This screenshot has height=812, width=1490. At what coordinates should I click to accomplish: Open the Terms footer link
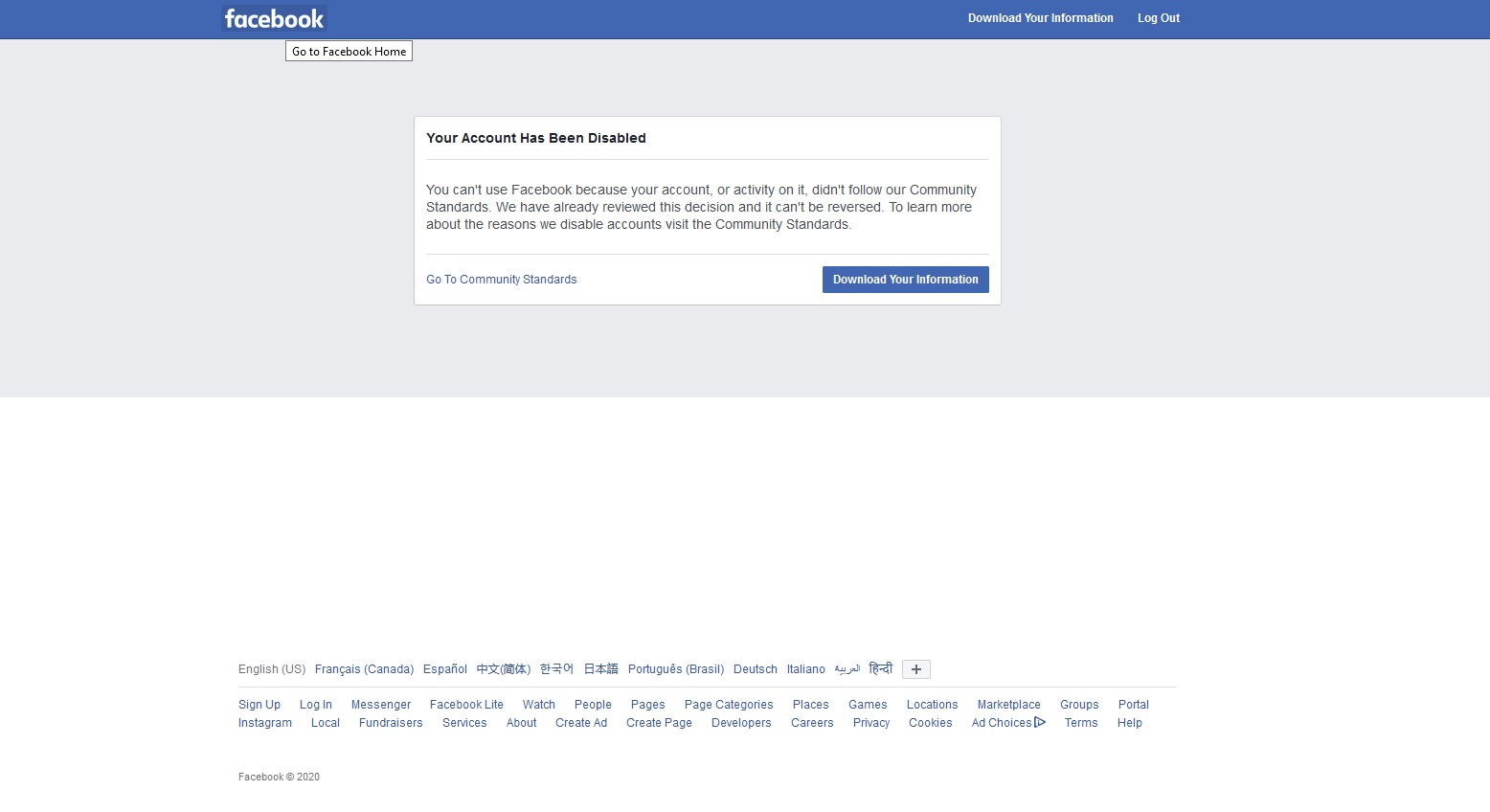(1081, 723)
